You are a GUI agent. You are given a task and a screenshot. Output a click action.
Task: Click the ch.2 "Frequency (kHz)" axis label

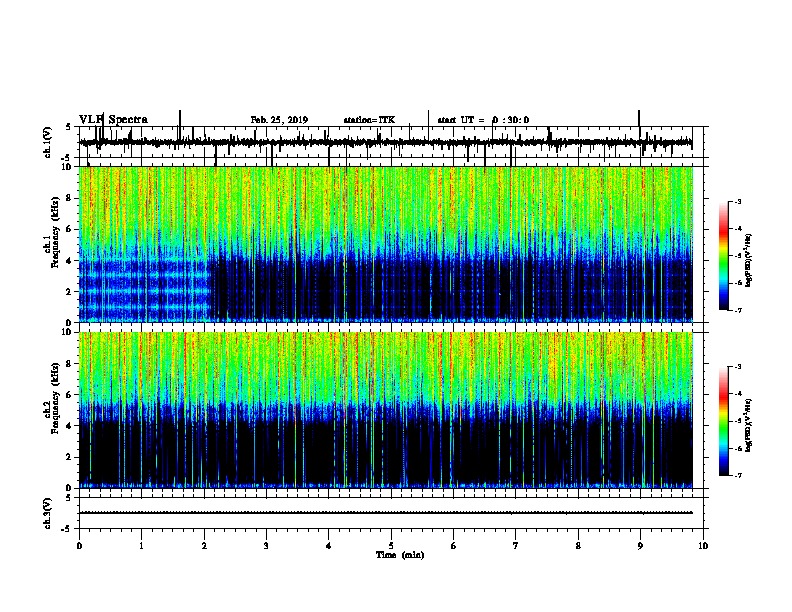coord(55,398)
